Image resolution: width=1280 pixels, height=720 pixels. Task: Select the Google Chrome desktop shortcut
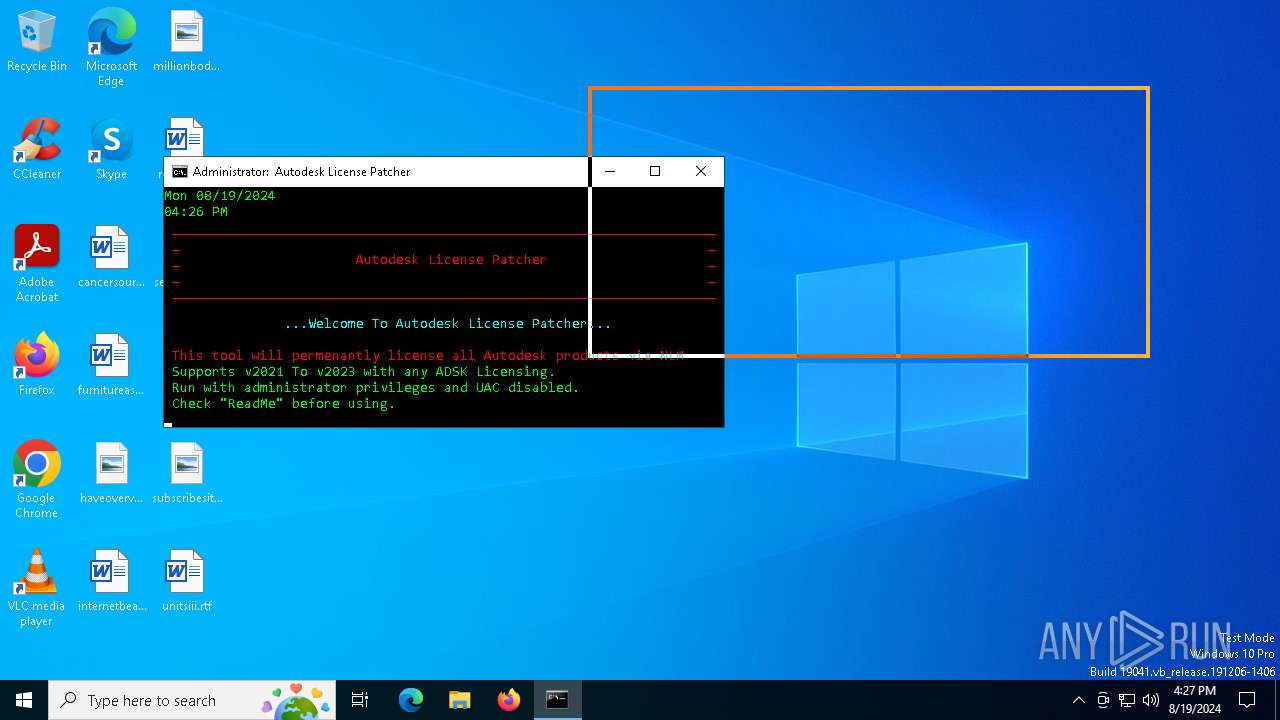pos(37,479)
